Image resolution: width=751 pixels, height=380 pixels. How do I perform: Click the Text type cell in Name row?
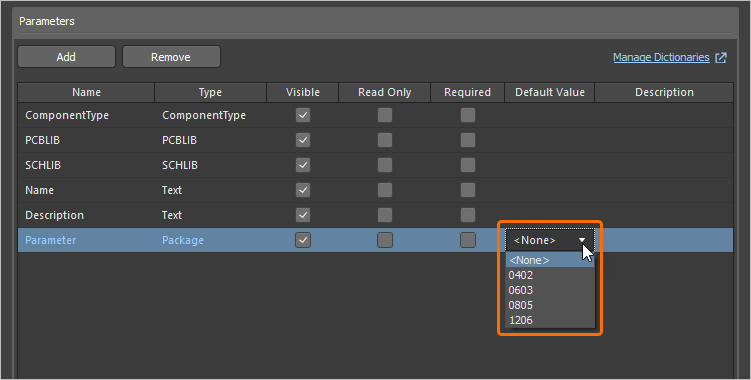pyautogui.click(x=210, y=190)
